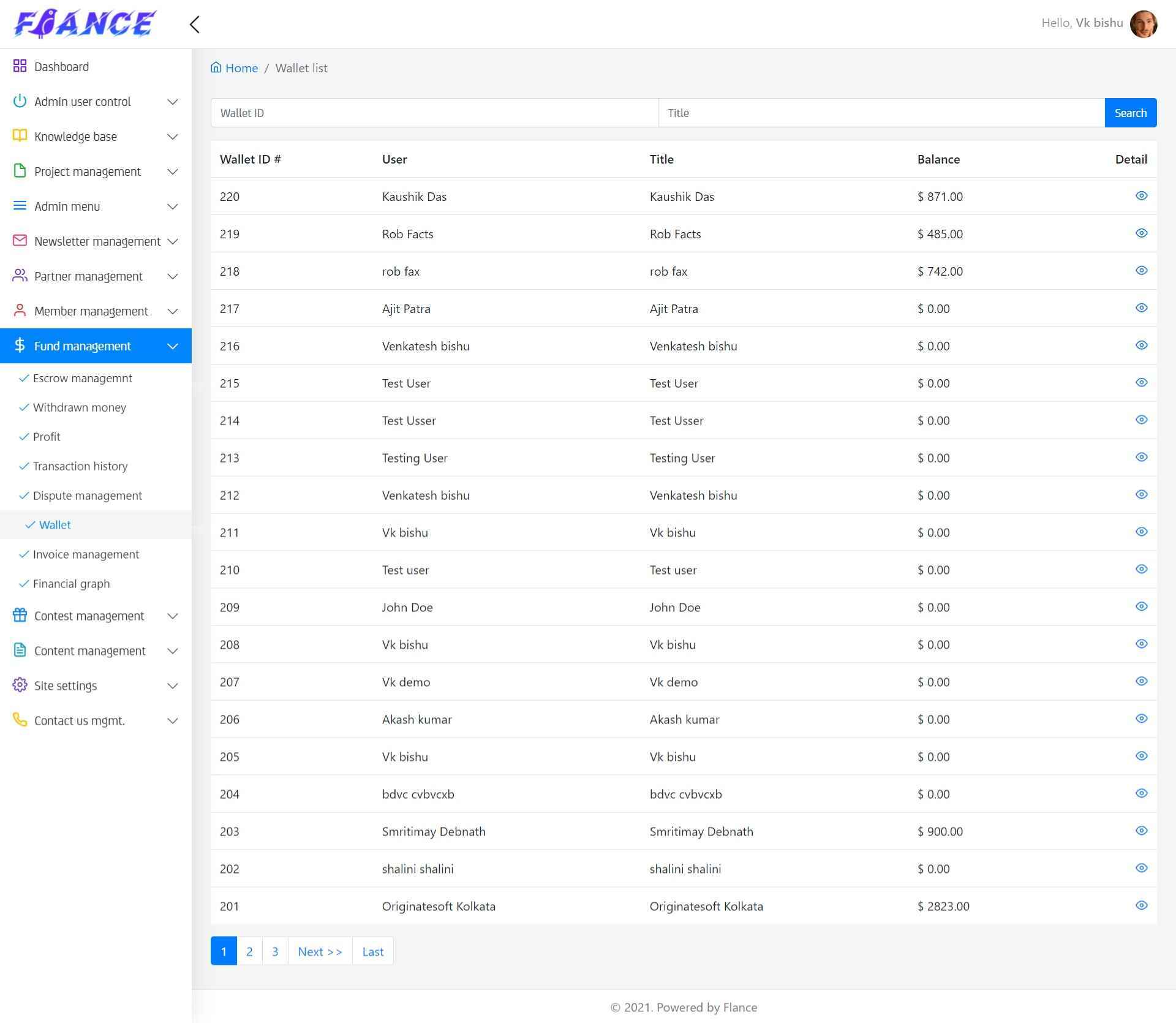Click the Site settings gear icon
This screenshot has height=1023, width=1176.
(x=20, y=685)
